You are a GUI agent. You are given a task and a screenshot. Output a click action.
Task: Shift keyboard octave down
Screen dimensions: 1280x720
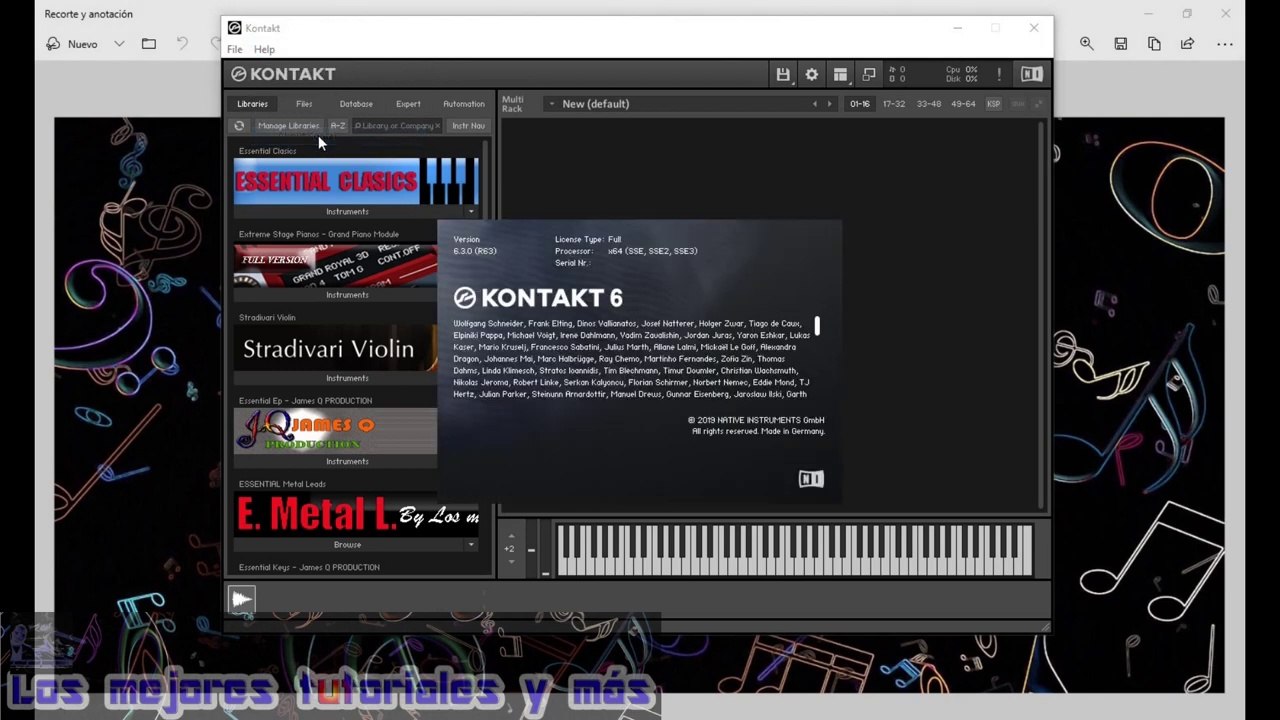[512, 561]
